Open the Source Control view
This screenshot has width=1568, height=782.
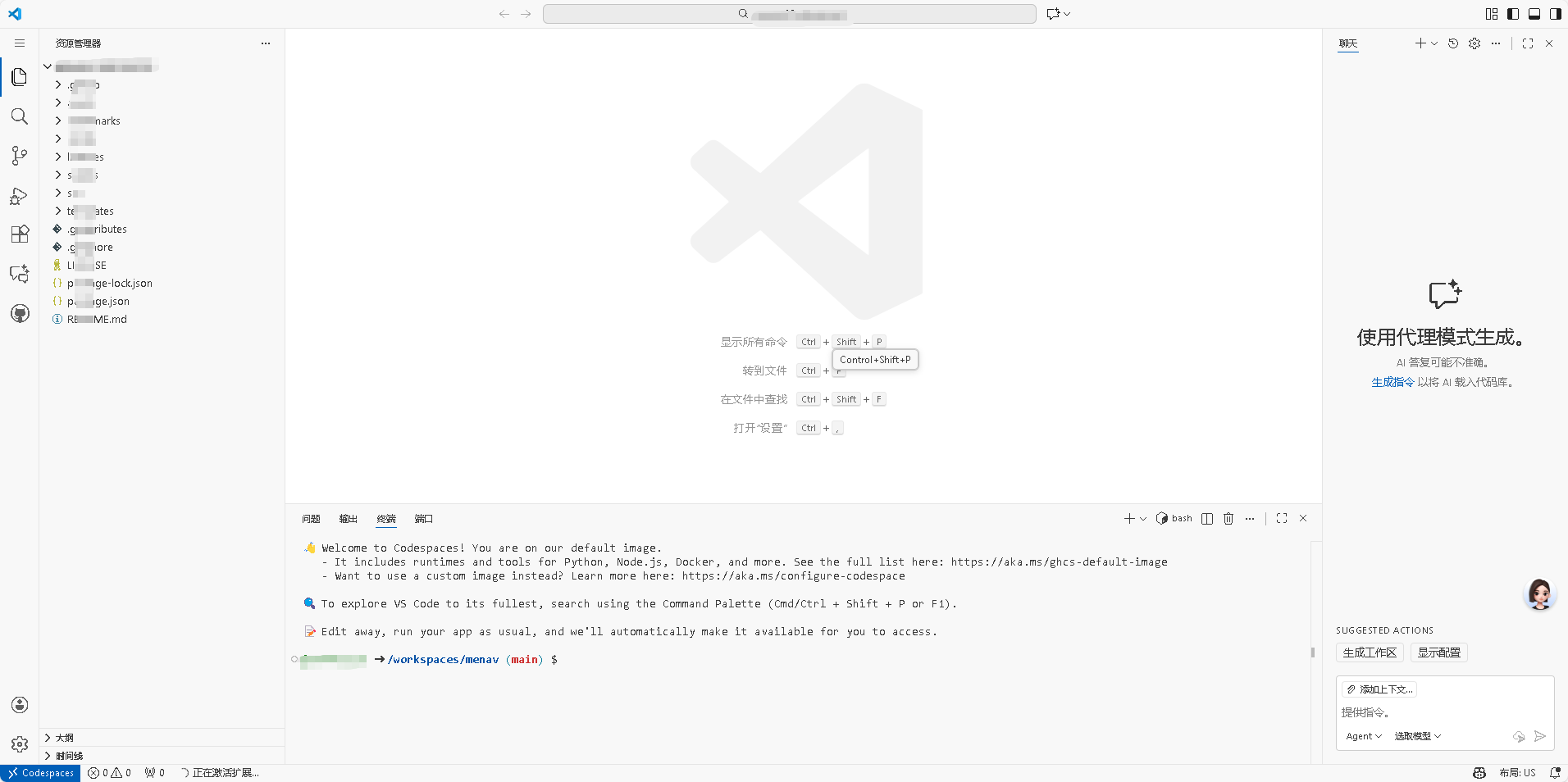20,156
